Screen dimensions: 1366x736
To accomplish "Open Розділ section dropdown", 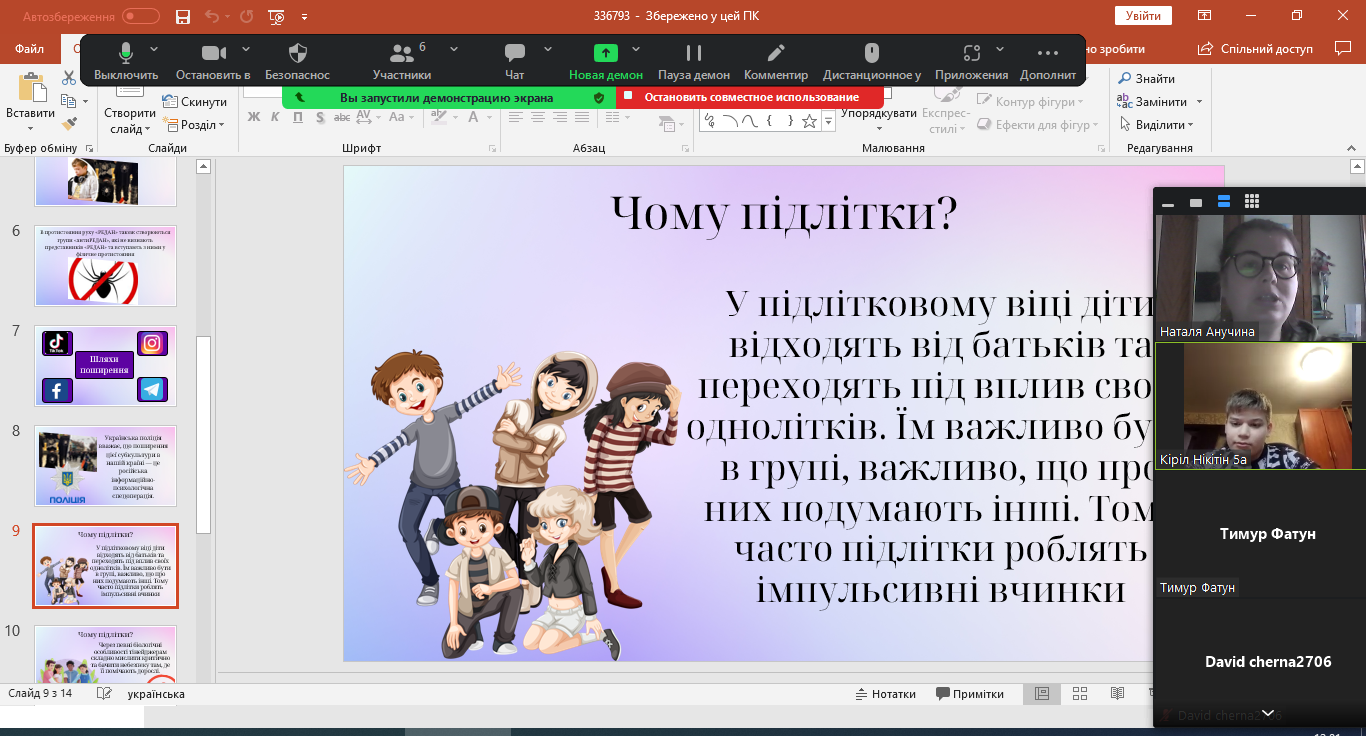I will pos(195,125).
